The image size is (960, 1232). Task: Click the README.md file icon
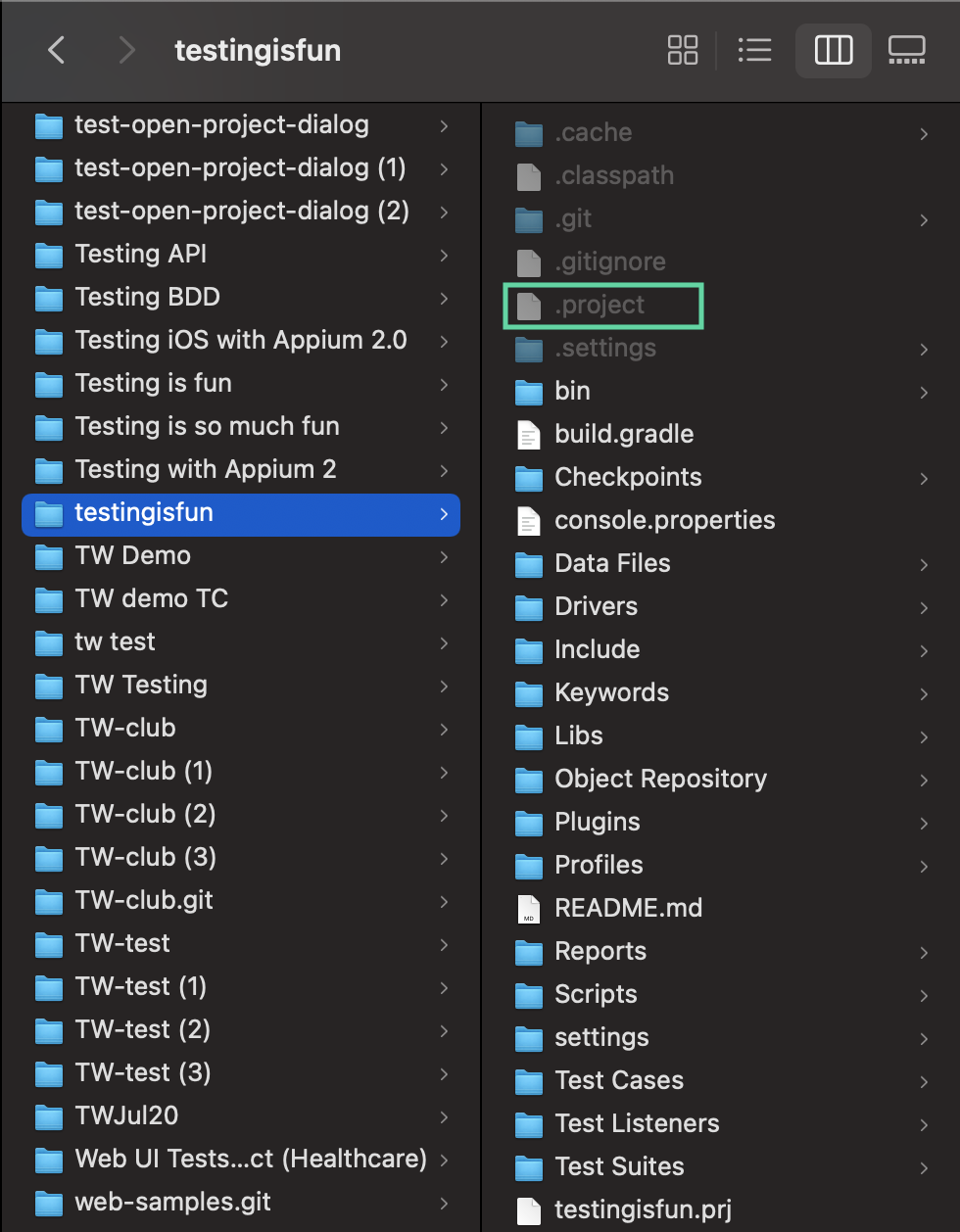click(x=529, y=909)
